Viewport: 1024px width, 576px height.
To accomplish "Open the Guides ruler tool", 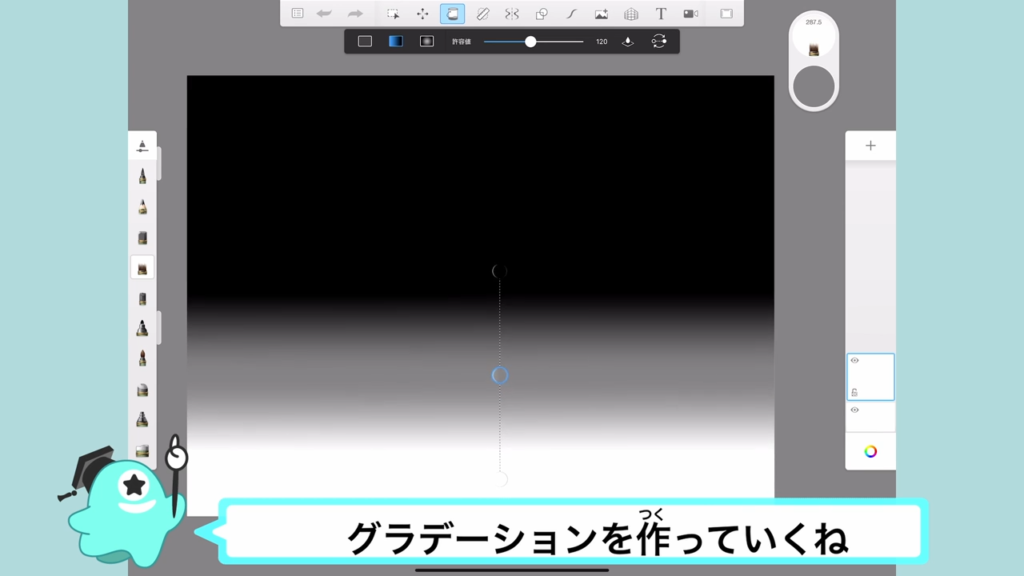I will (x=482, y=14).
